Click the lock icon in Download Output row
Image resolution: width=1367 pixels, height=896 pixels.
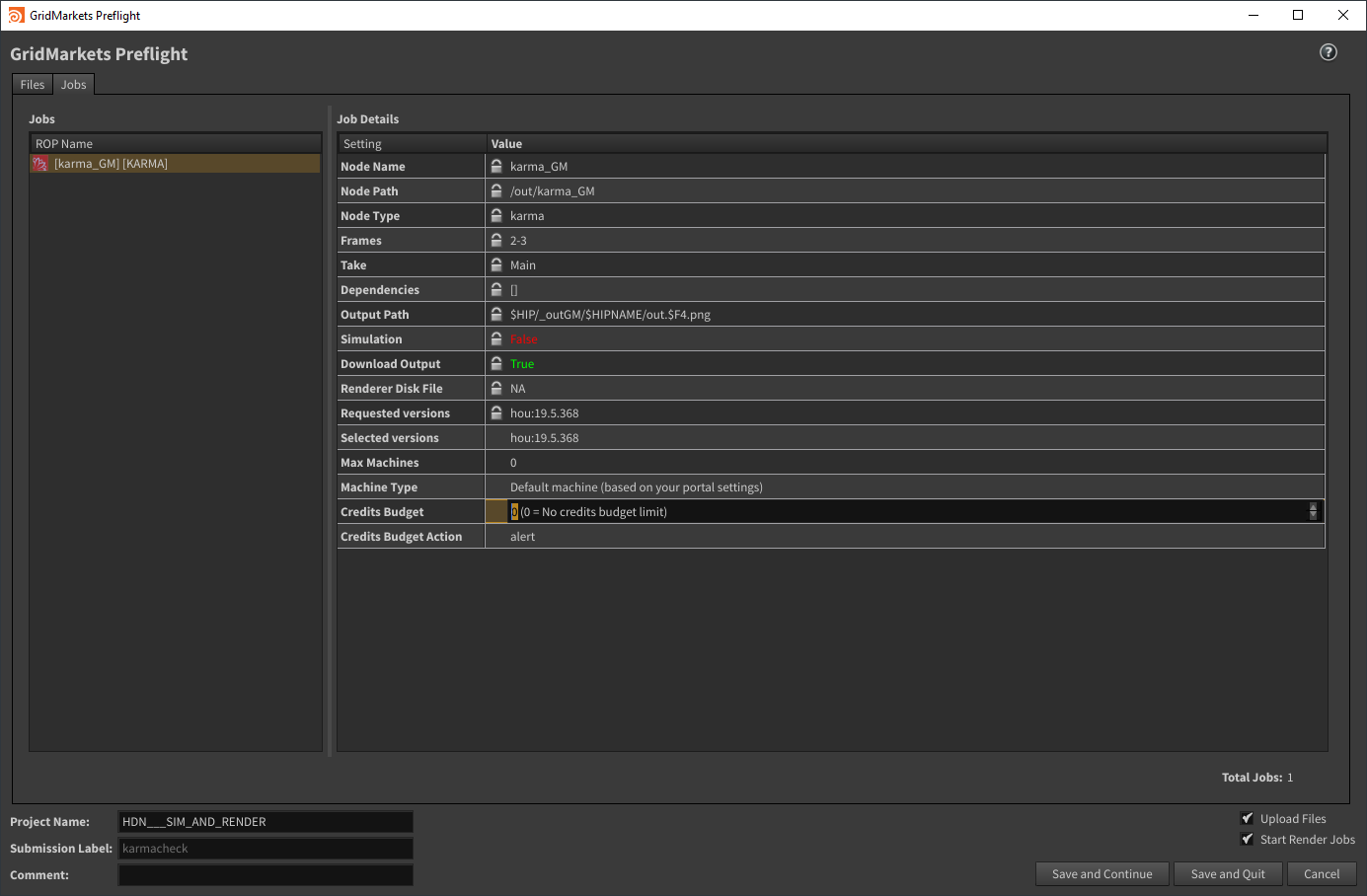click(496, 363)
